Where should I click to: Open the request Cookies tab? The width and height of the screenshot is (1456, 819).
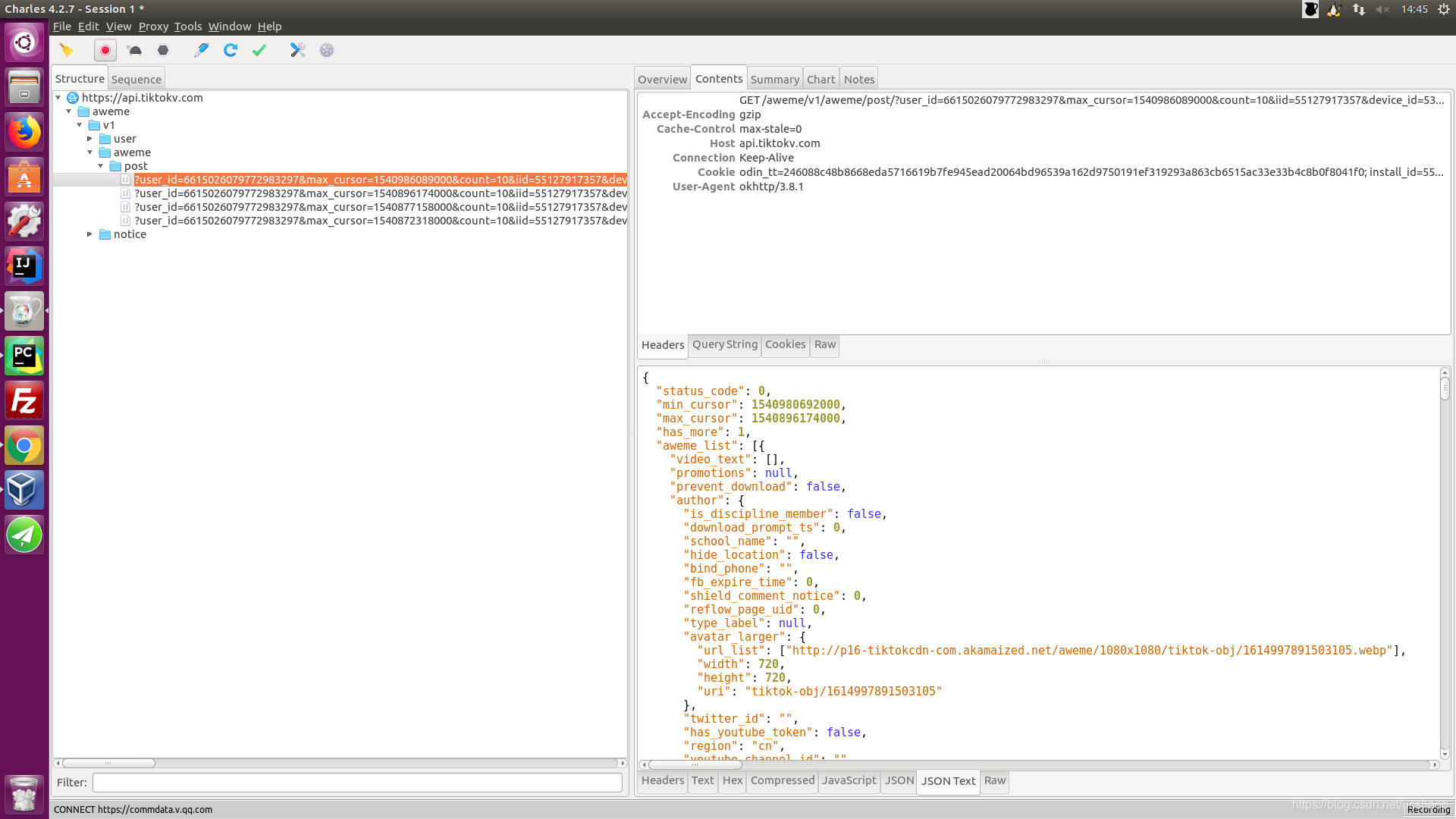[x=785, y=344]
